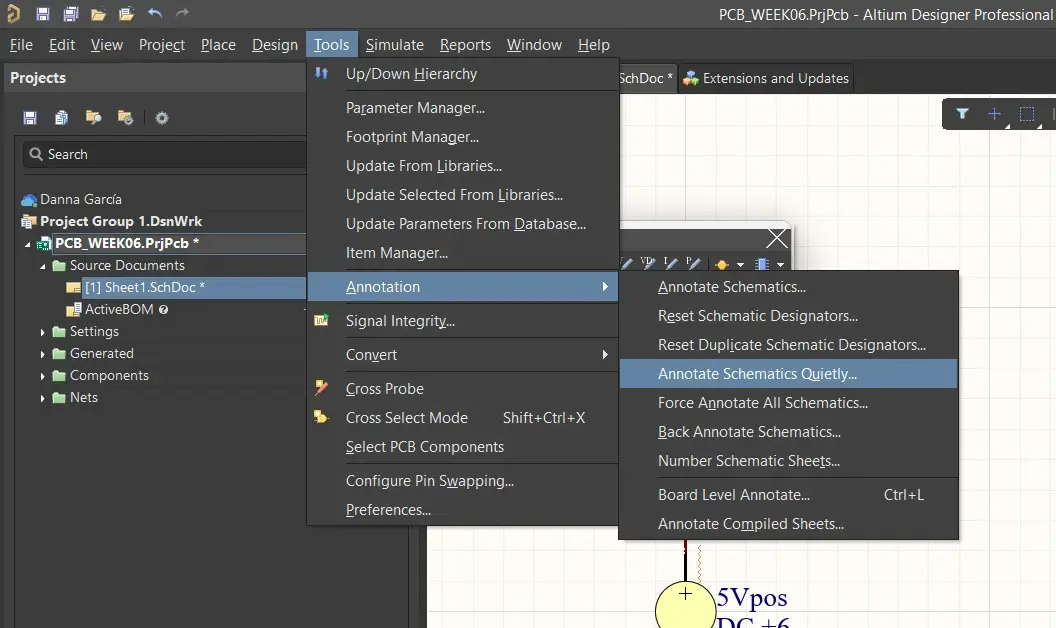The width and height of the screenshot is (1056, 628).
Task: Choose Configure Pin Swapping
Action: click(x=463, y=480)
